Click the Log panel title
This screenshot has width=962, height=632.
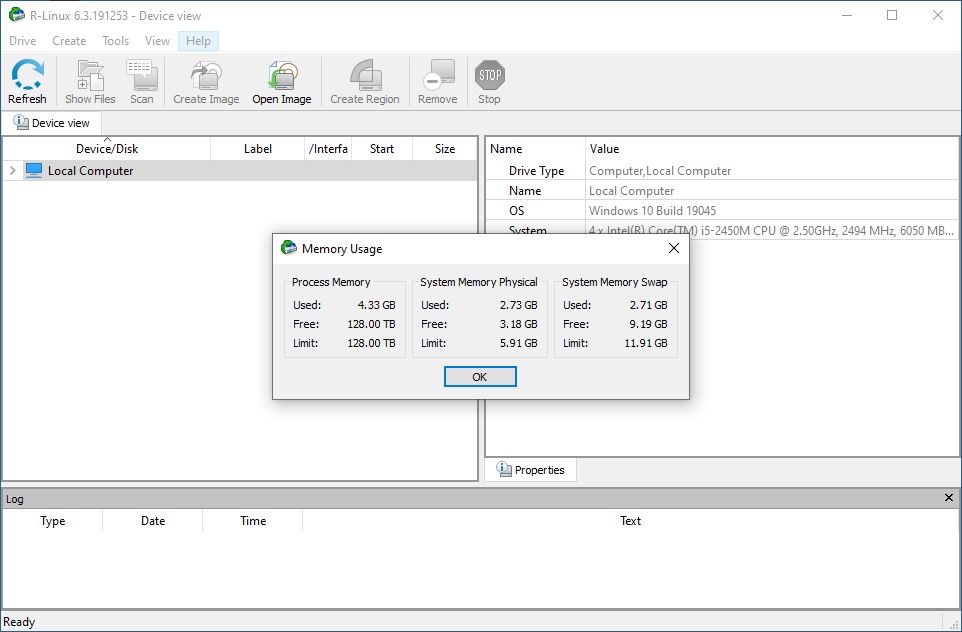point(15,499)
